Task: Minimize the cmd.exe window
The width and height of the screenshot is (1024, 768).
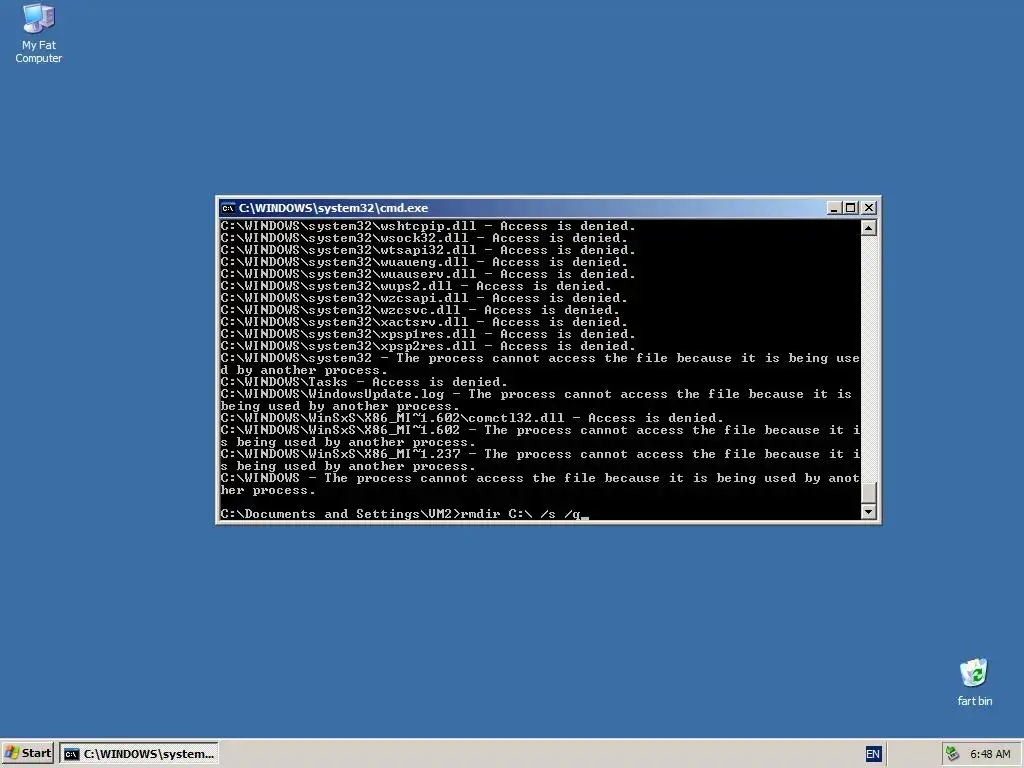Action: 834,208
